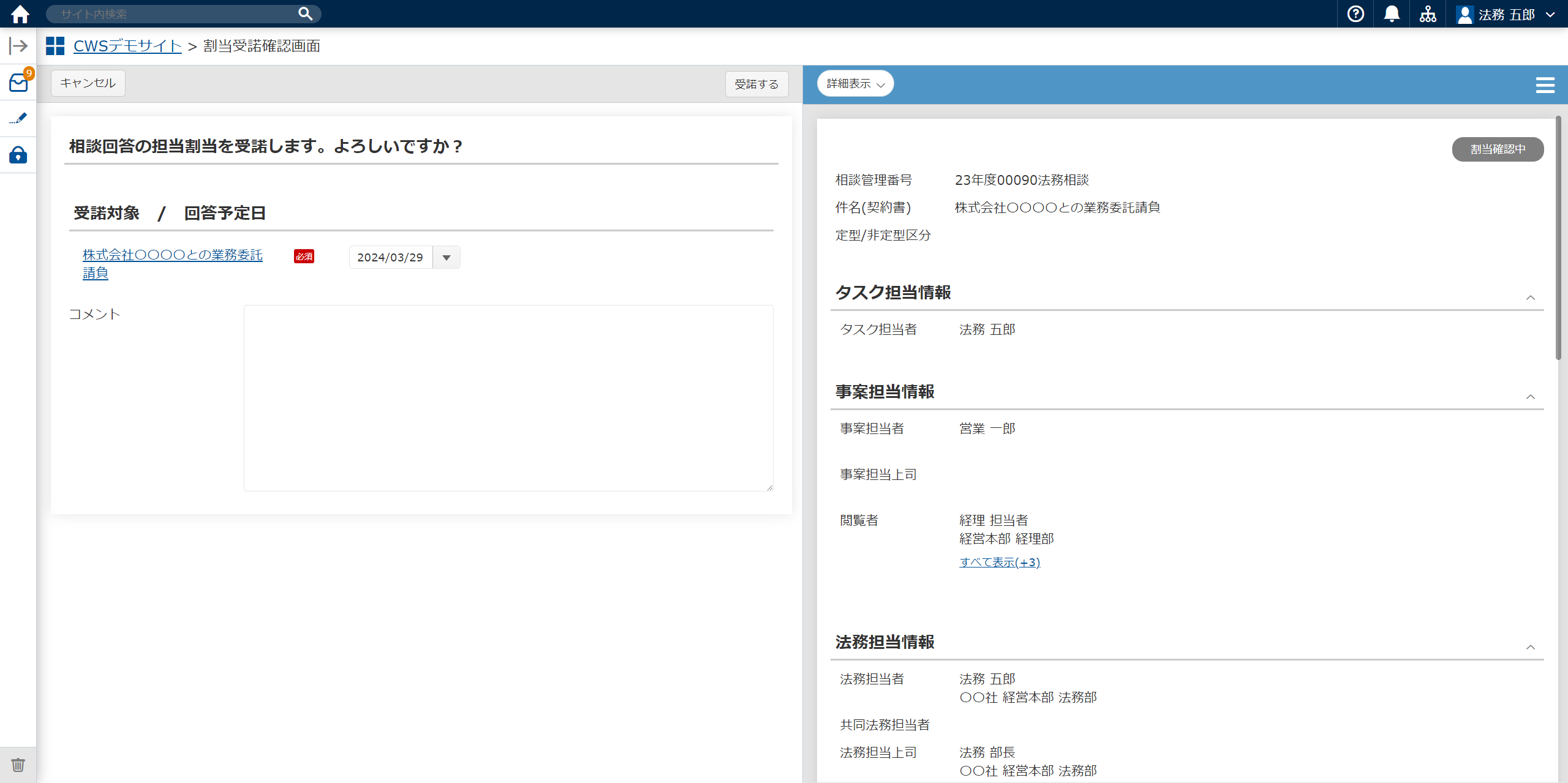Viewport: 1568px width, 783px height.
Task: Click the site search magnifier icon
Action: 305,13
